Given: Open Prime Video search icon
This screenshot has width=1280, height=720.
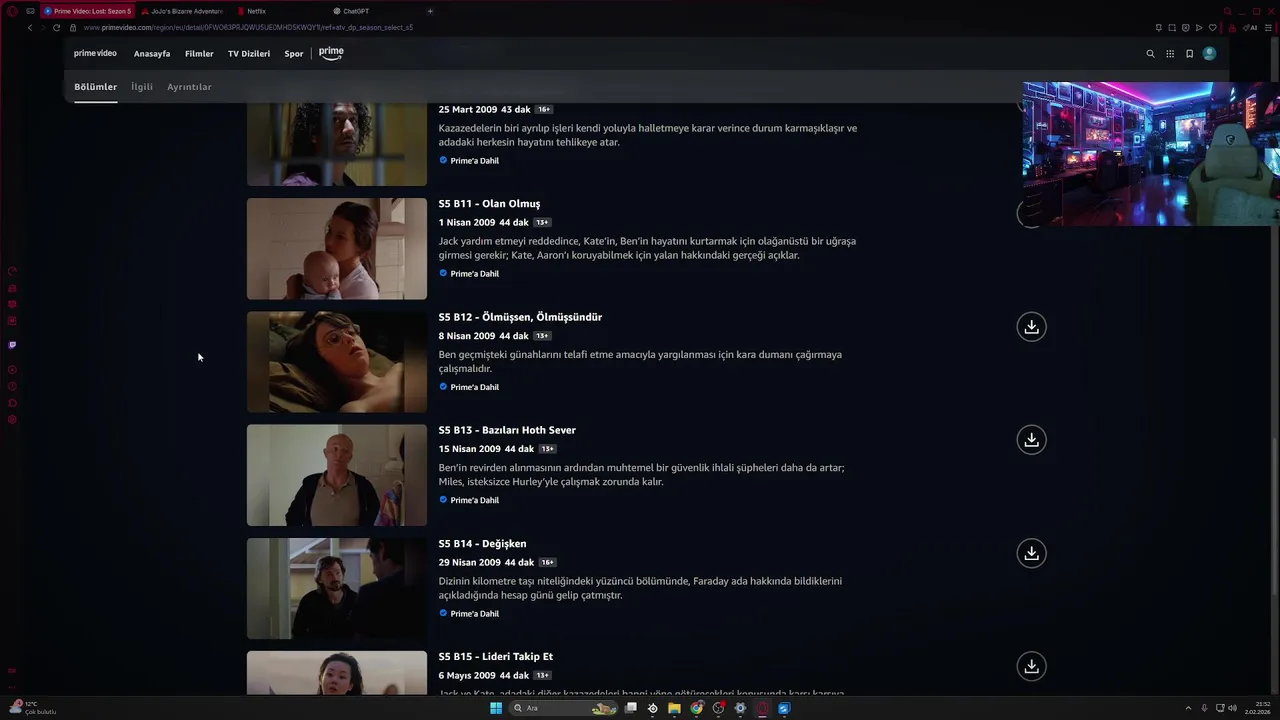Looking at the screenshot, I should (1150, 54).
